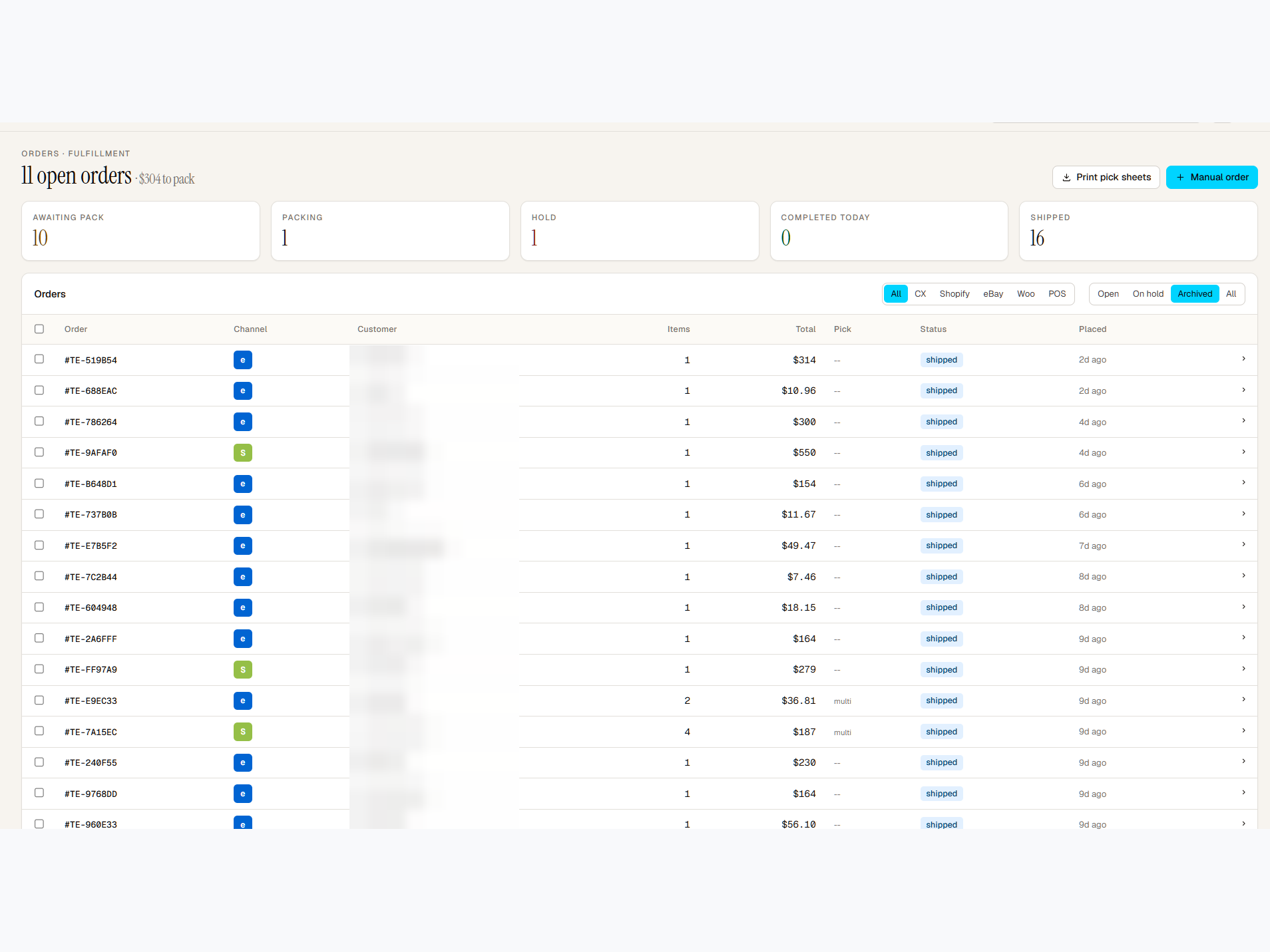Click eBay channel icon for order #TE-240F55
The width and height of the screenshot is (1270, 952).
(243, 762)
